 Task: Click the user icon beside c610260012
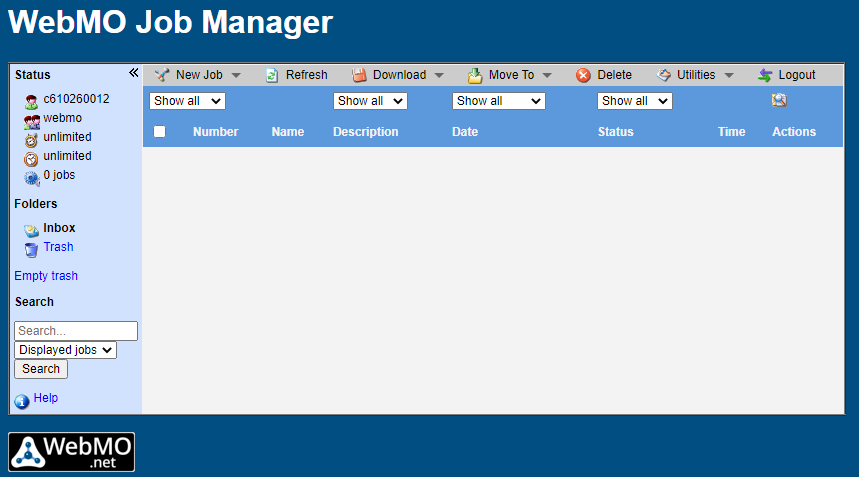[x=31, y=101]
